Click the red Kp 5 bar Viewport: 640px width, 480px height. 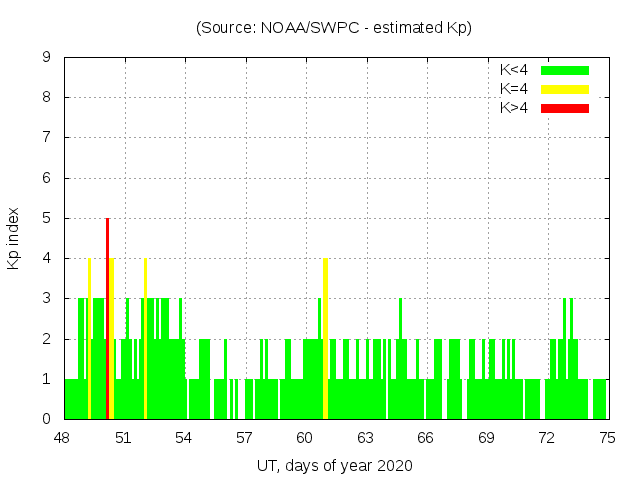[107, 318]
